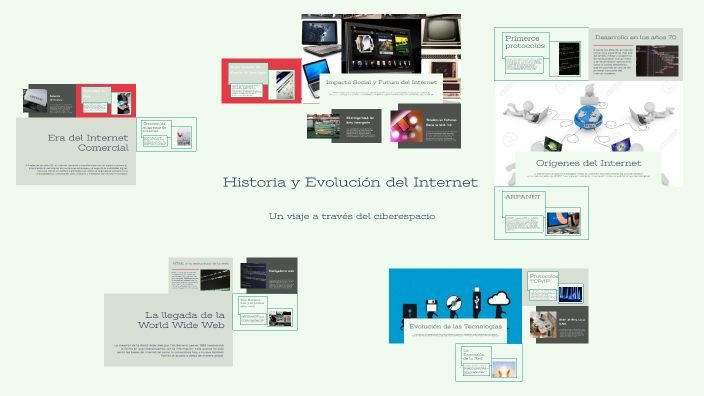
Task: Click the glowing hands thumbnail in 'La Expansión de la Red'
Action: (504, 369)
